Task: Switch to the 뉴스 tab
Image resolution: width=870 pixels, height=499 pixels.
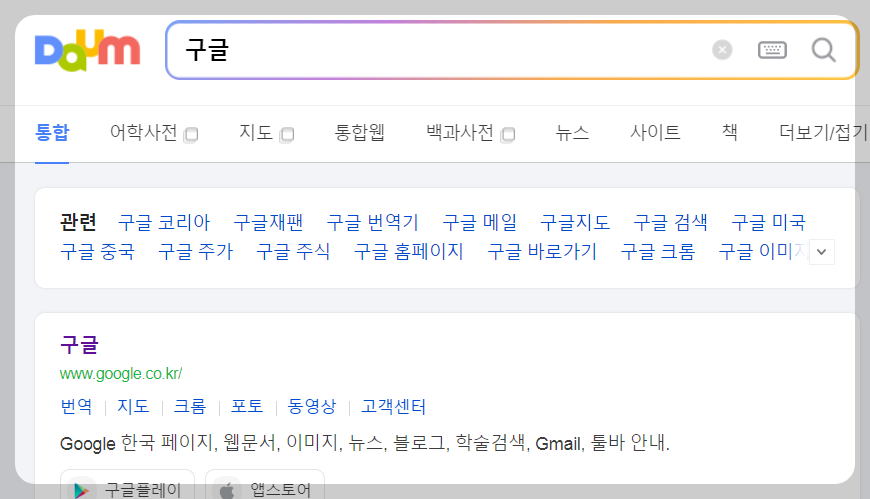Action: click(x=572, y=133)
